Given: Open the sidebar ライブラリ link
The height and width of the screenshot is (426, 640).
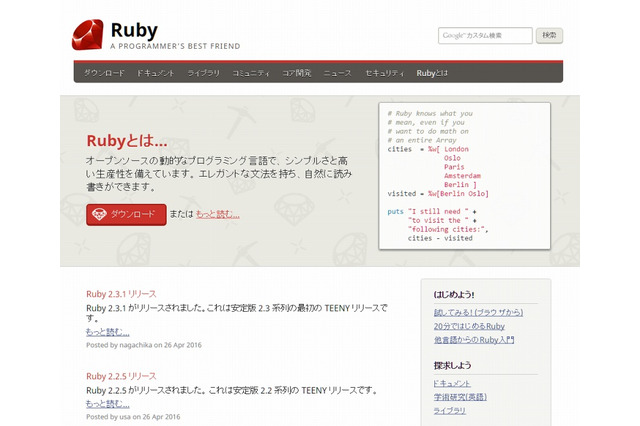Looking at the screenshot, I should (450, 411).
